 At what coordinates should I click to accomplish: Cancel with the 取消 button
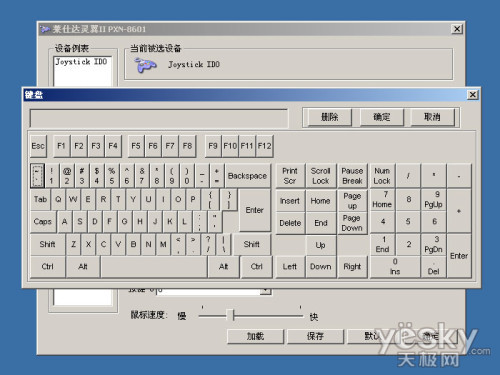point(432,117)
